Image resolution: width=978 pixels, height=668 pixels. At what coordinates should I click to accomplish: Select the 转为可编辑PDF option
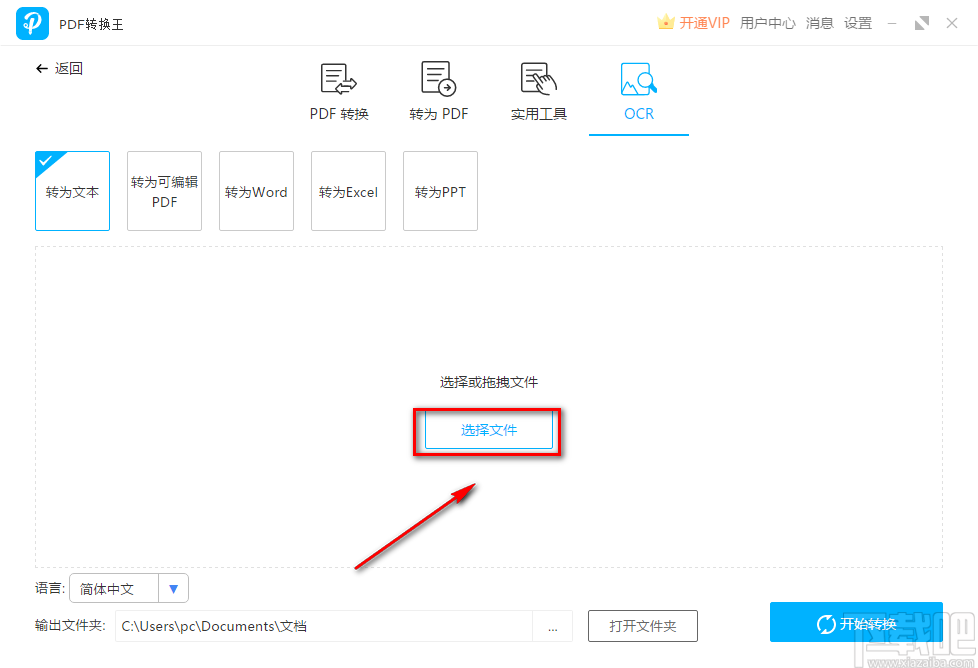click(x=164, y=191)
